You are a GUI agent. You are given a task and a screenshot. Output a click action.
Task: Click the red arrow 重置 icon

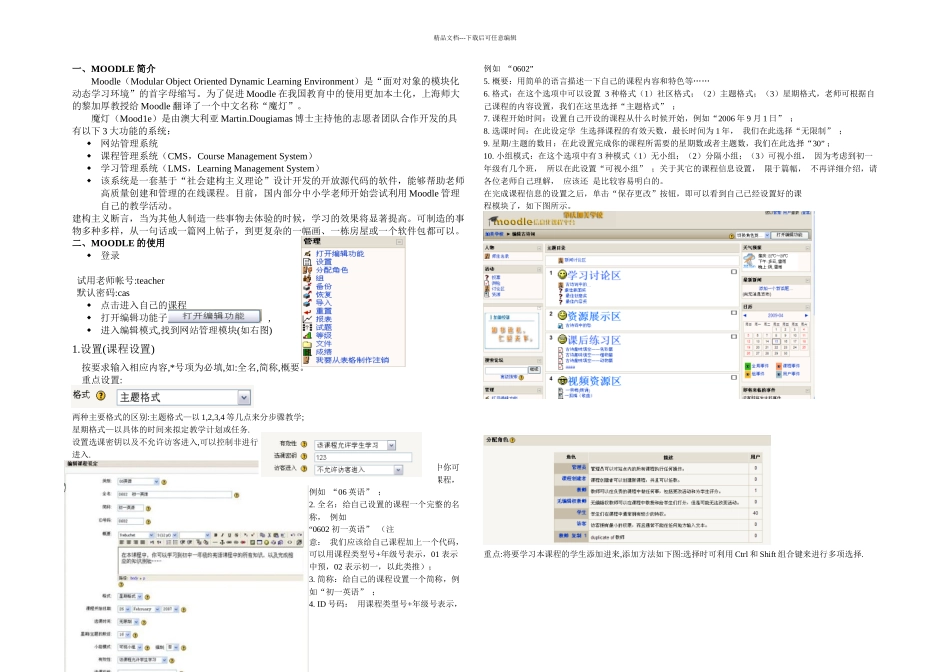click(x=308, y=311)
